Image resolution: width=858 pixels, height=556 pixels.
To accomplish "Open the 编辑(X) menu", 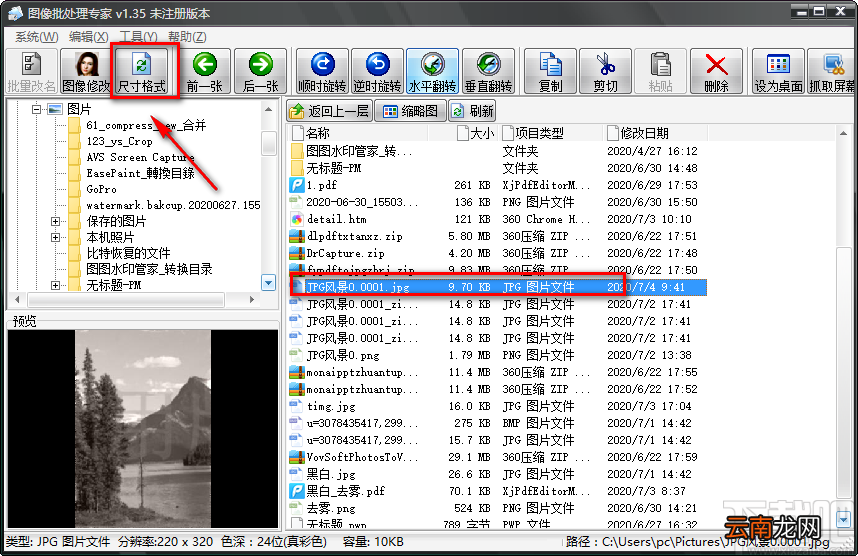I will click(x=89, y=37).
